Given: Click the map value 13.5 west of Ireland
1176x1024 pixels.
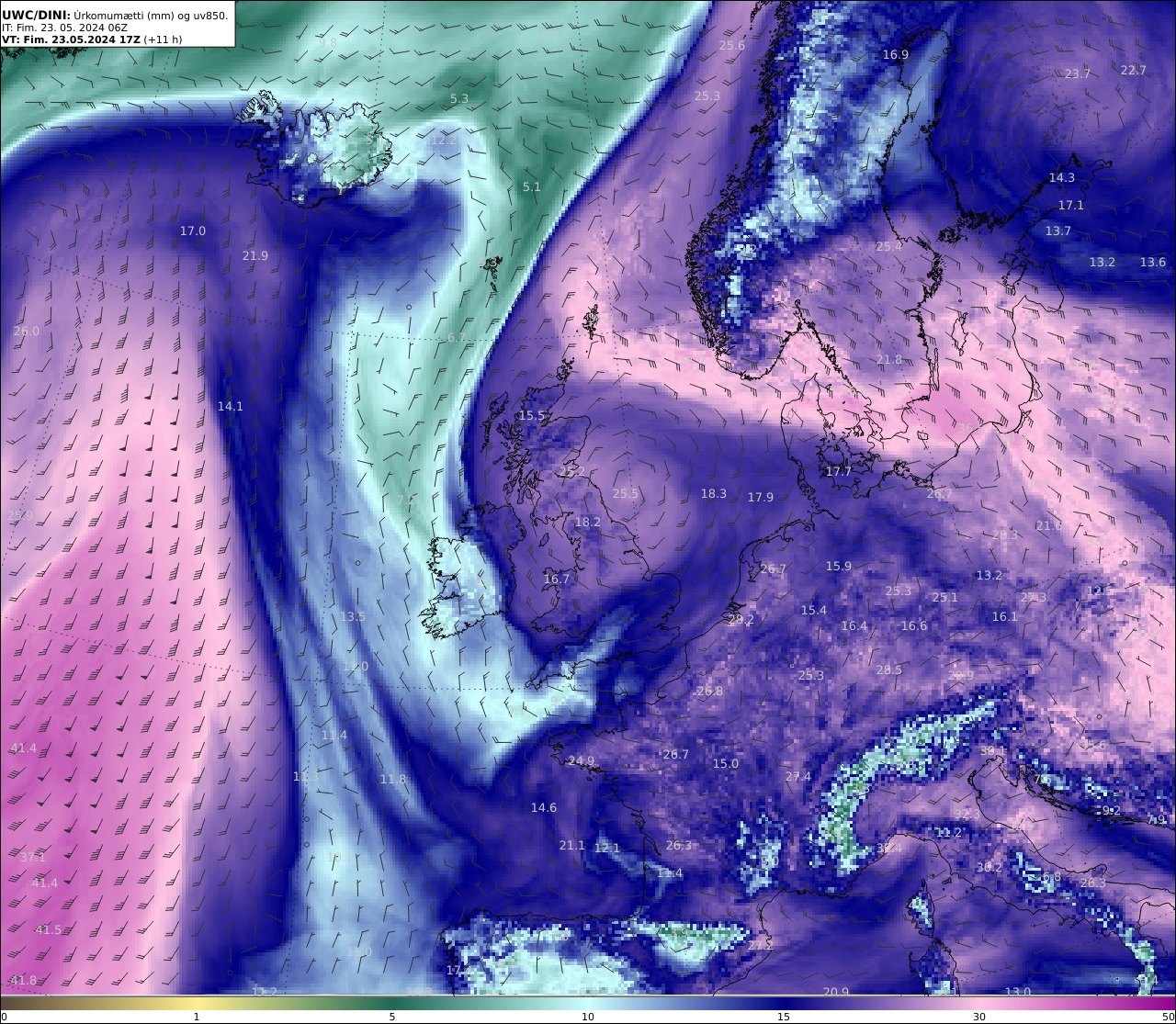Looking at the screenshot, I should click(x=353, y=617).
